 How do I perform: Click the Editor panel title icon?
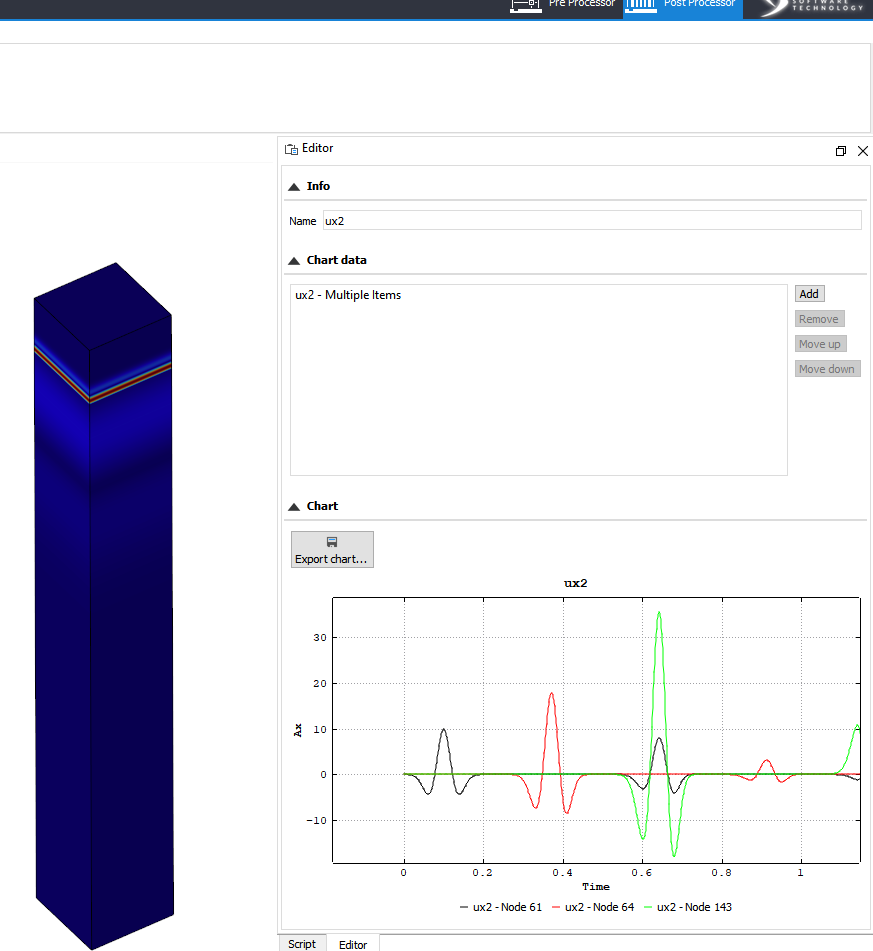point(292,149)
